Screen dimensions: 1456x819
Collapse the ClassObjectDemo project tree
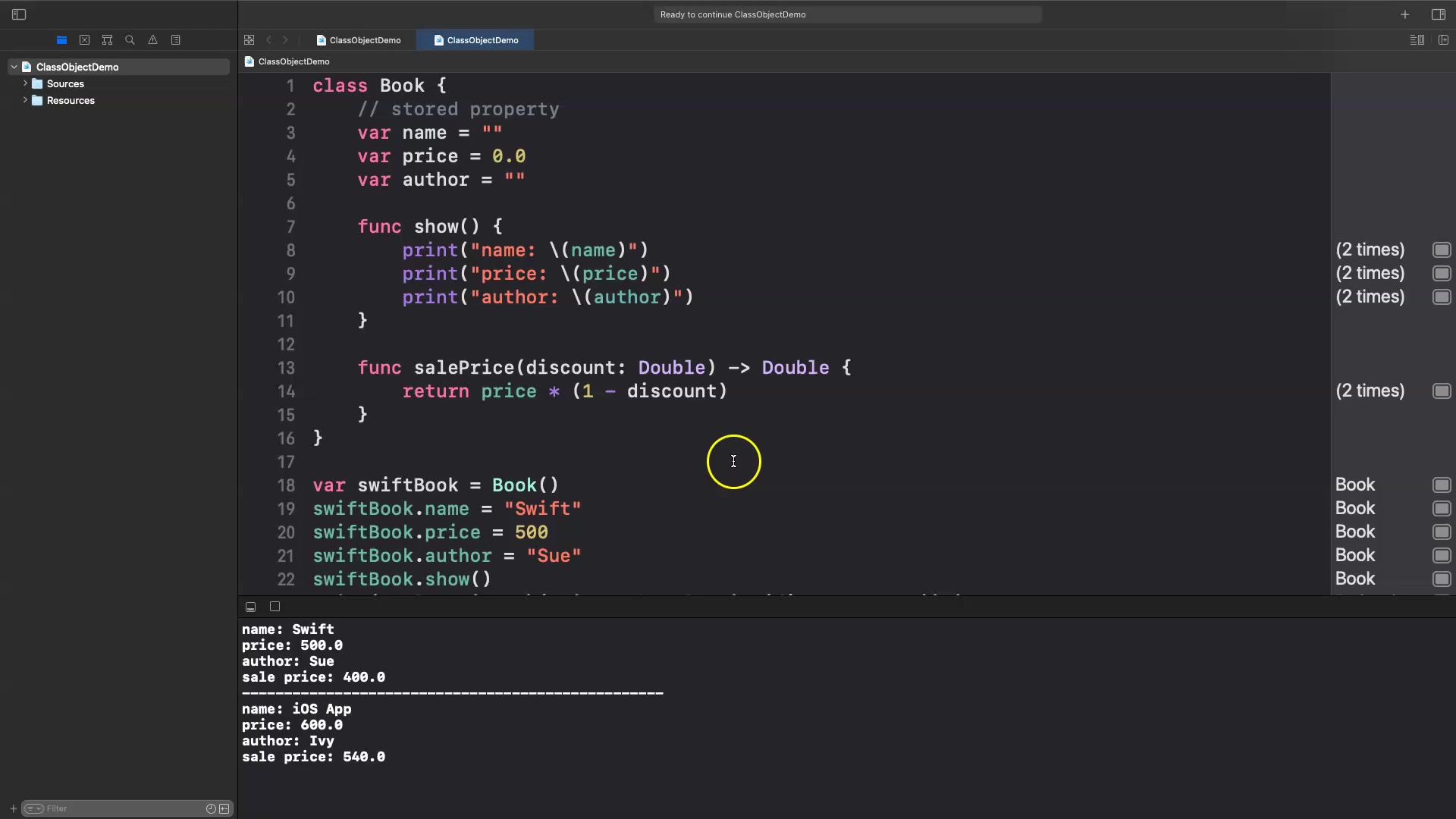click(14, 67)
